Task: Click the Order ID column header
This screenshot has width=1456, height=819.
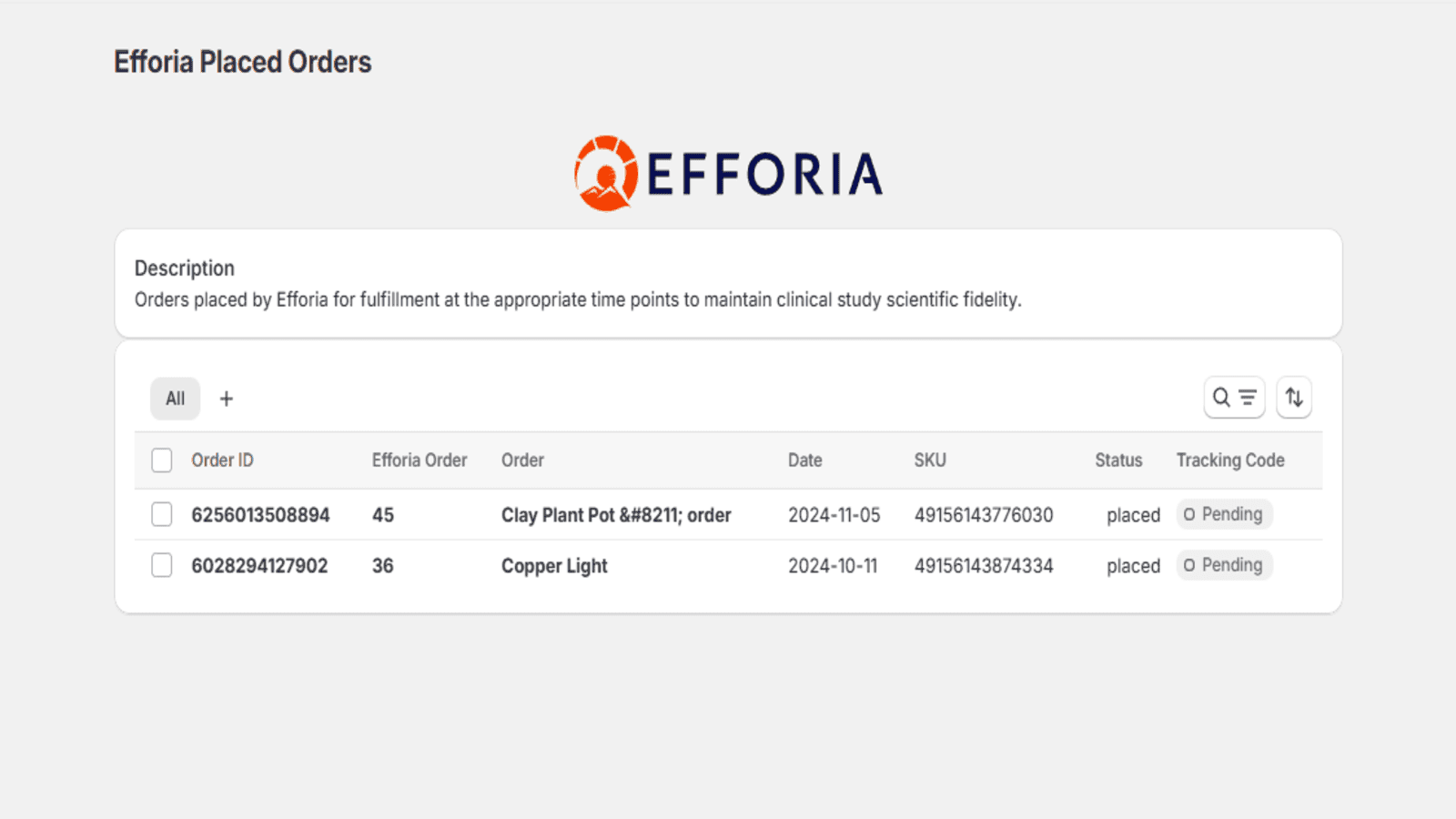Action: [x=222, y=460]
